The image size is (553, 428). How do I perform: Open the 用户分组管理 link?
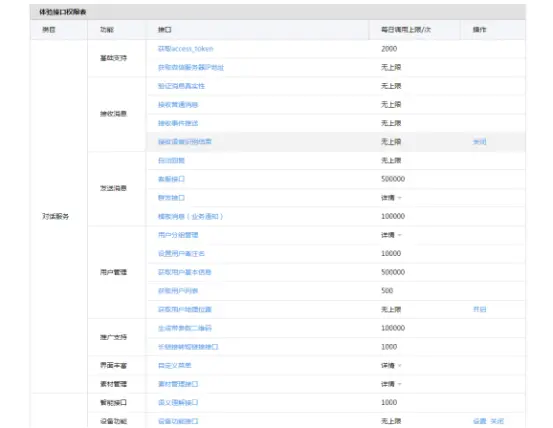(178, 235)
